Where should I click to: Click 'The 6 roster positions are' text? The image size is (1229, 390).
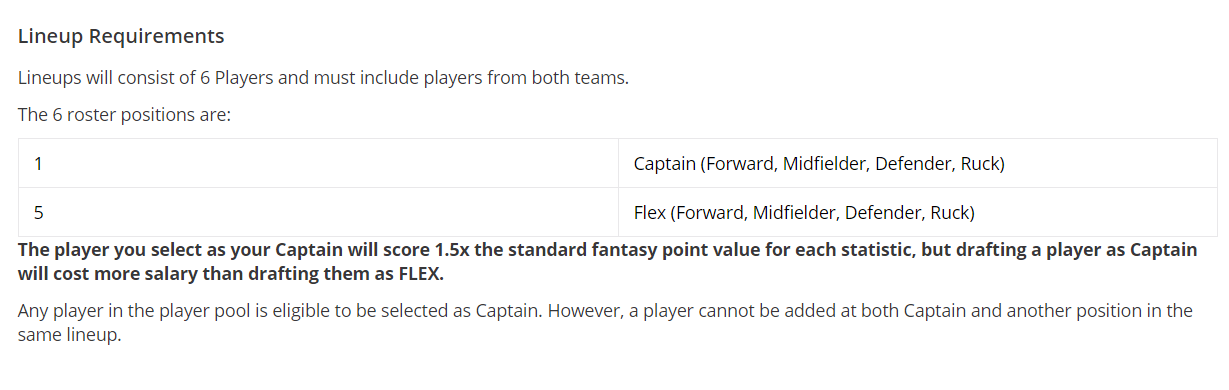coord(124,114)
